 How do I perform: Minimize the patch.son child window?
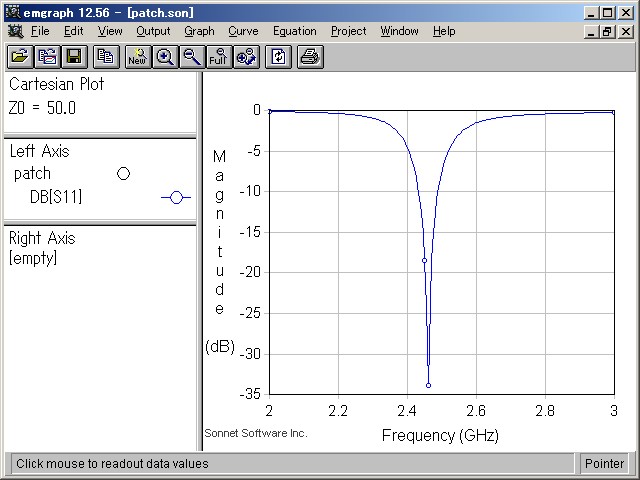[x=591, y=31]
